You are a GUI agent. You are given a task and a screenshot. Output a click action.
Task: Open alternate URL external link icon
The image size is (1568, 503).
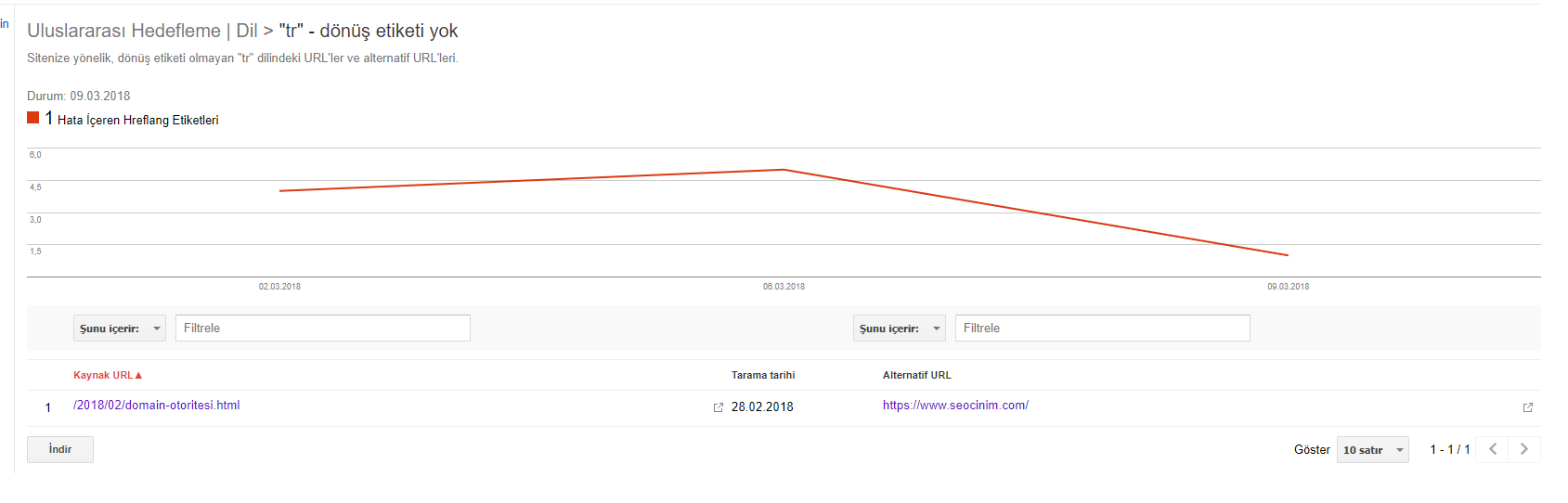1528,407
